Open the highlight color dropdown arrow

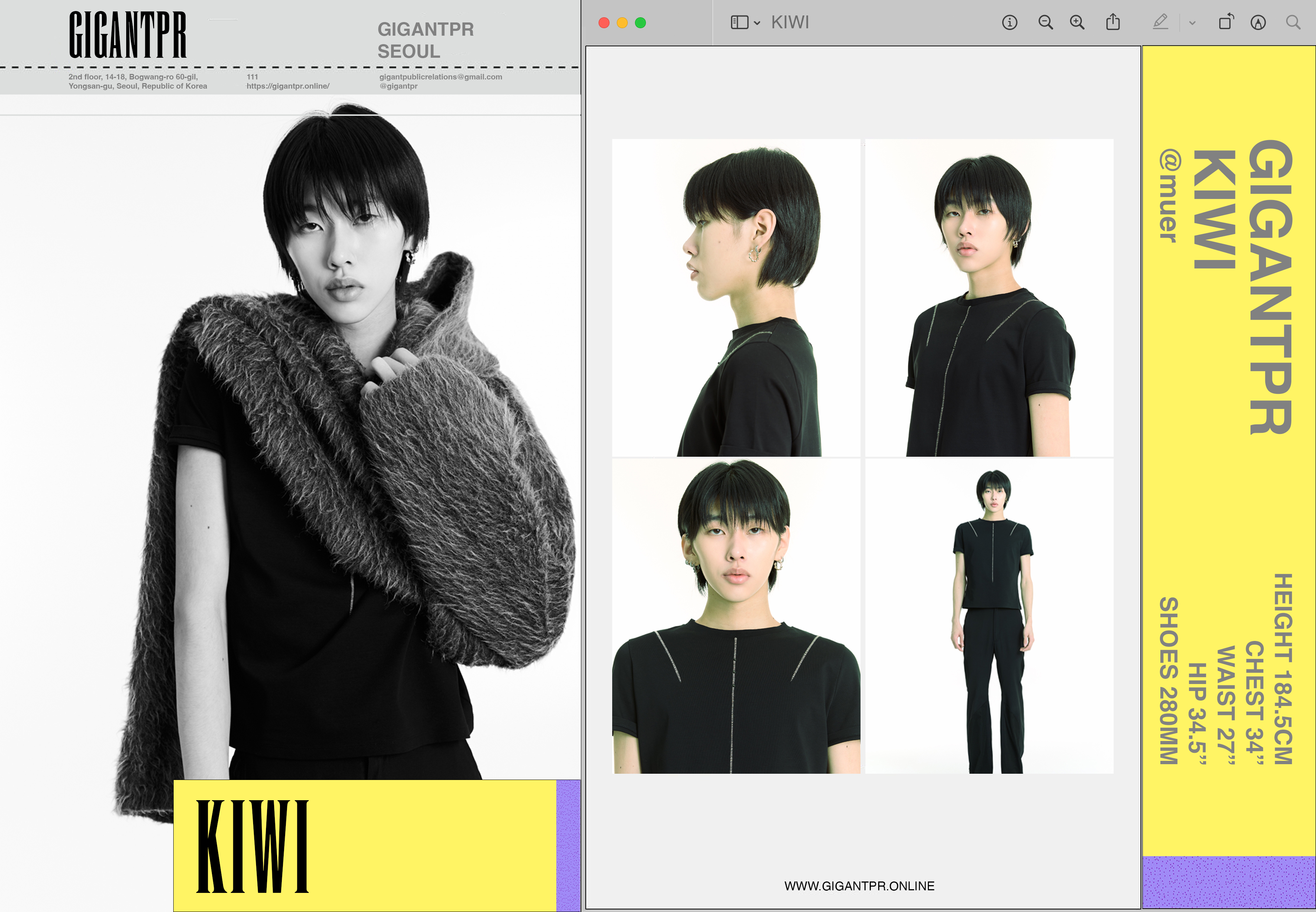click(x=1192, y=24)
